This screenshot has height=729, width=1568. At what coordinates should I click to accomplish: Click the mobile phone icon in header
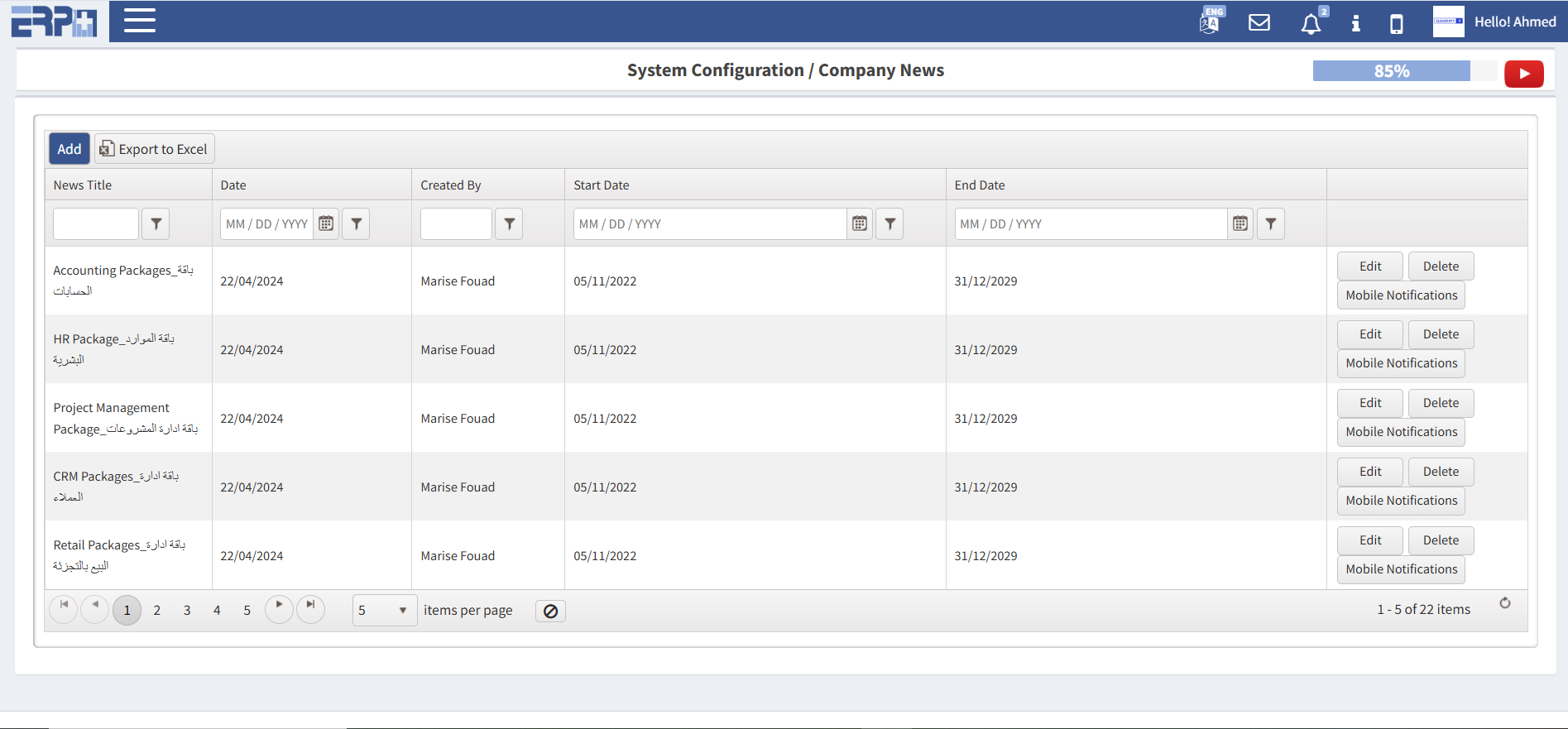point(1396,23)
